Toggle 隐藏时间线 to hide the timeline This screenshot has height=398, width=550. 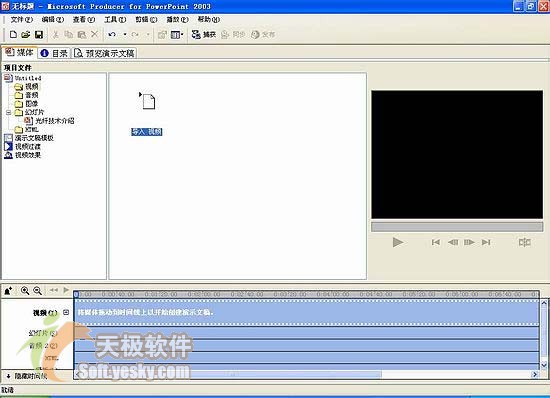(x=27, y=376)
